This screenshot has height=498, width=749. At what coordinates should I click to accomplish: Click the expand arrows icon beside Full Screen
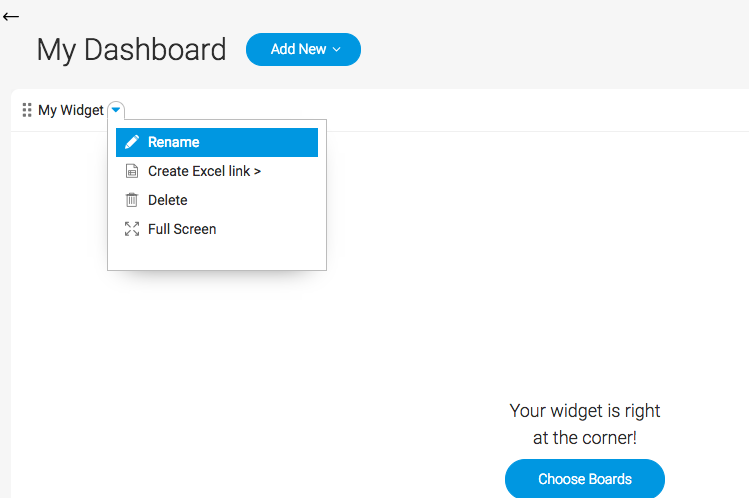coord(132,229)
